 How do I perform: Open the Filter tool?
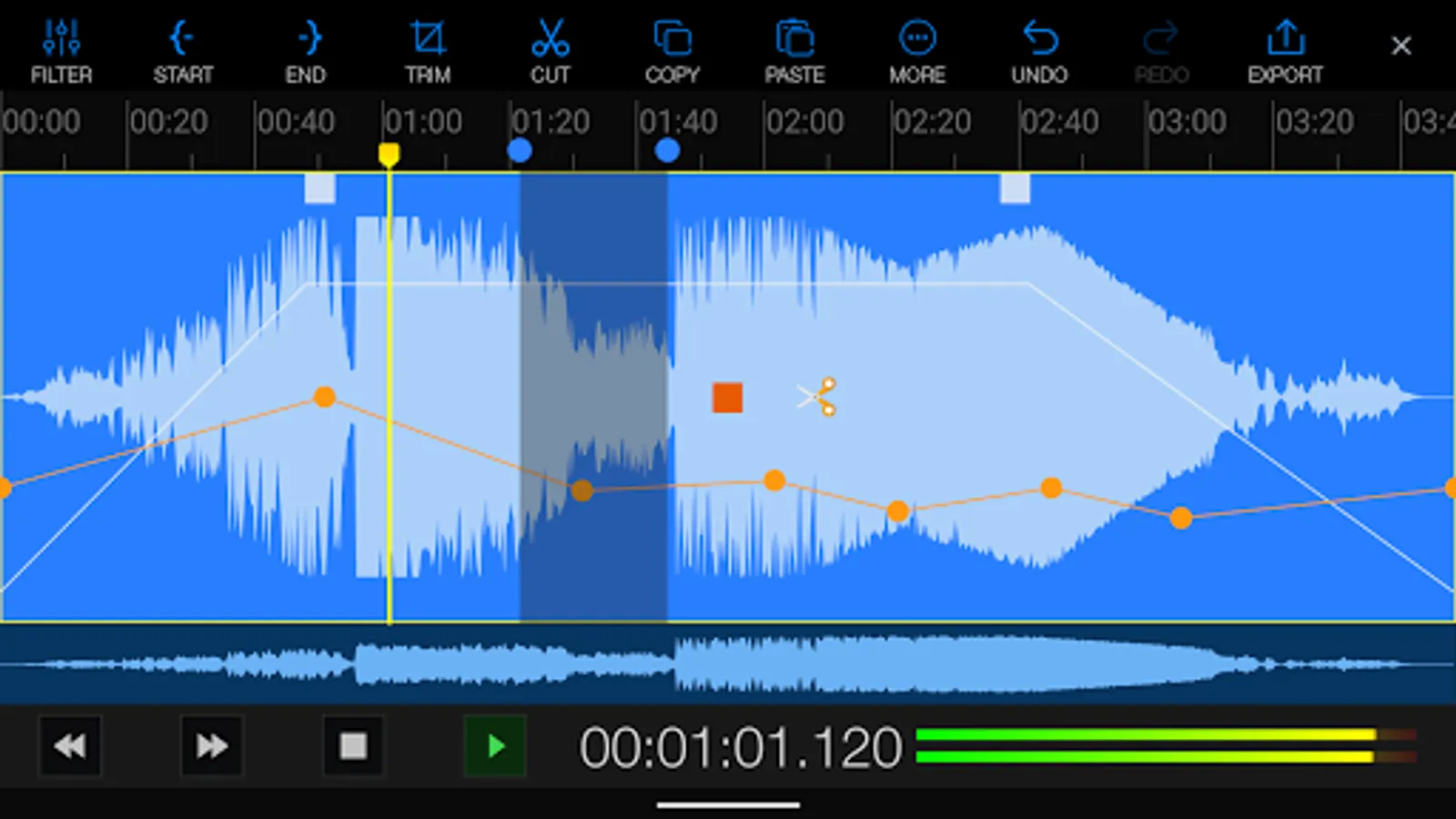click(61, 53)
